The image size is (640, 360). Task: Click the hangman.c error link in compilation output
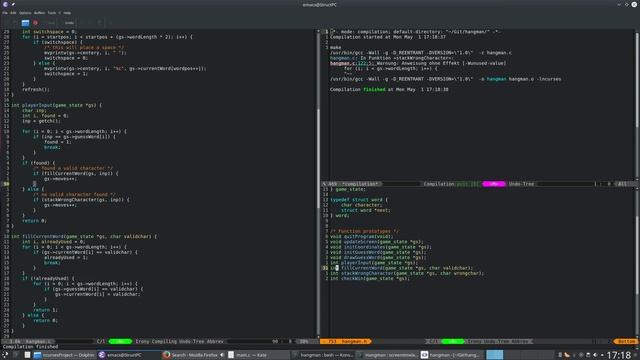click(x=348, y=63)
